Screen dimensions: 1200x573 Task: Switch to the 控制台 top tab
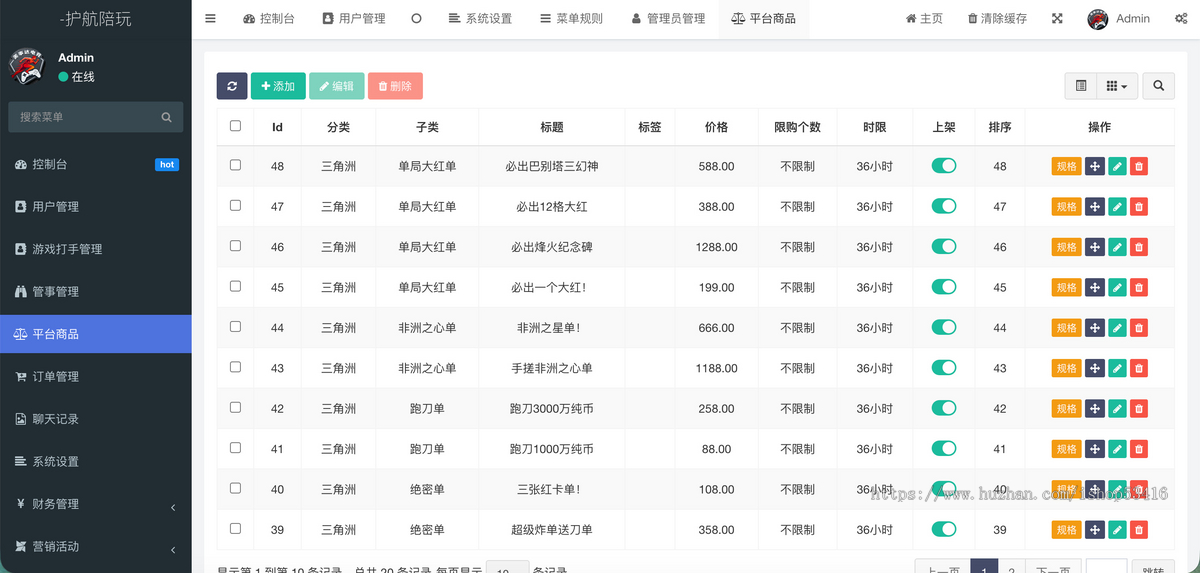[x=269, y=18]
